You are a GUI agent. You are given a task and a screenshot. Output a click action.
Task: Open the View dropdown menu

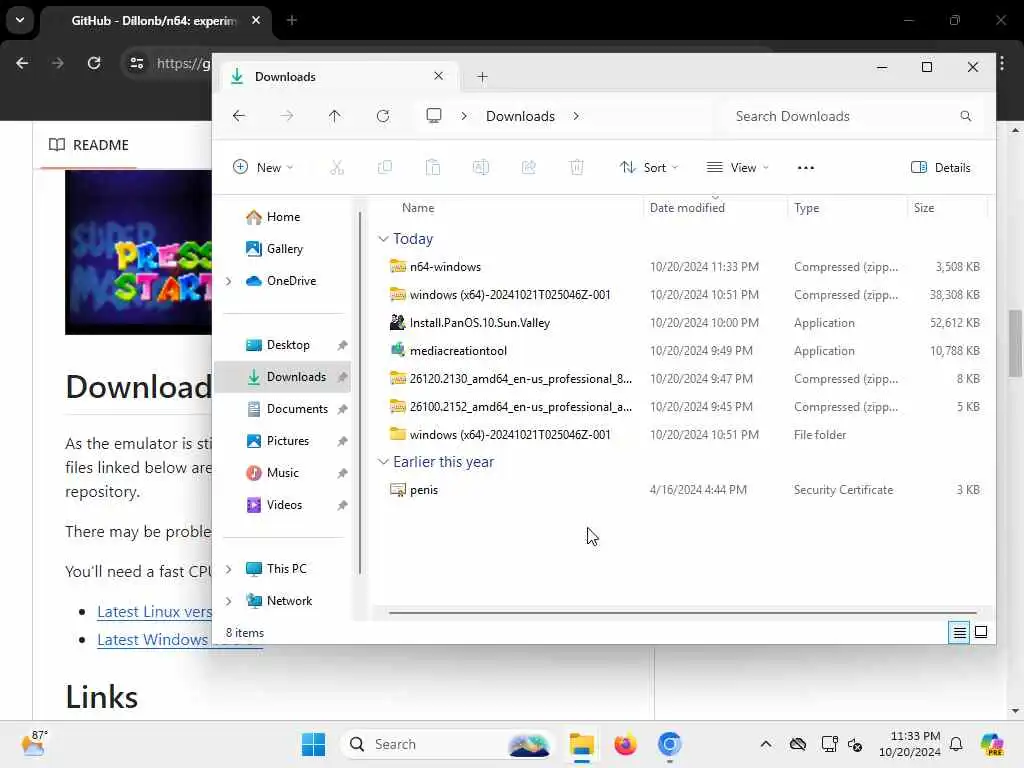738,168
